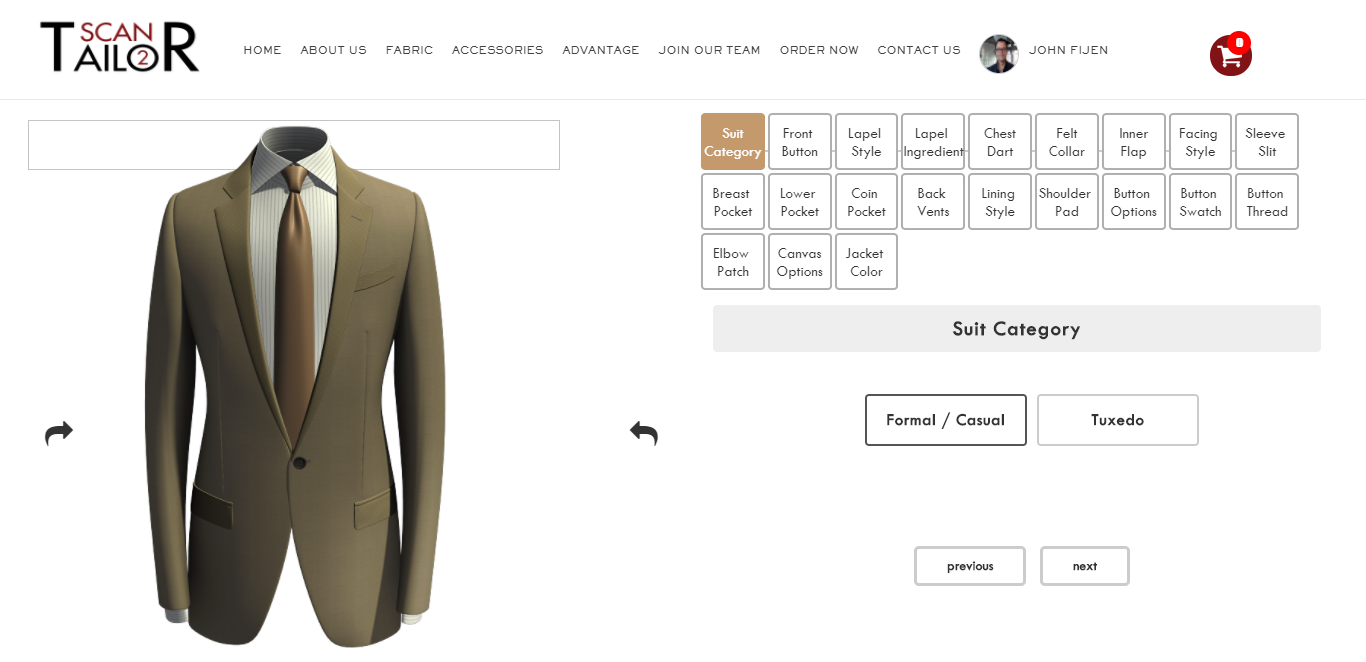The width and height of the screenshot is (1366, 662).
Task: Select the Tuxedo suit category
Action: pyautogui.click(x=1117, y=420)
